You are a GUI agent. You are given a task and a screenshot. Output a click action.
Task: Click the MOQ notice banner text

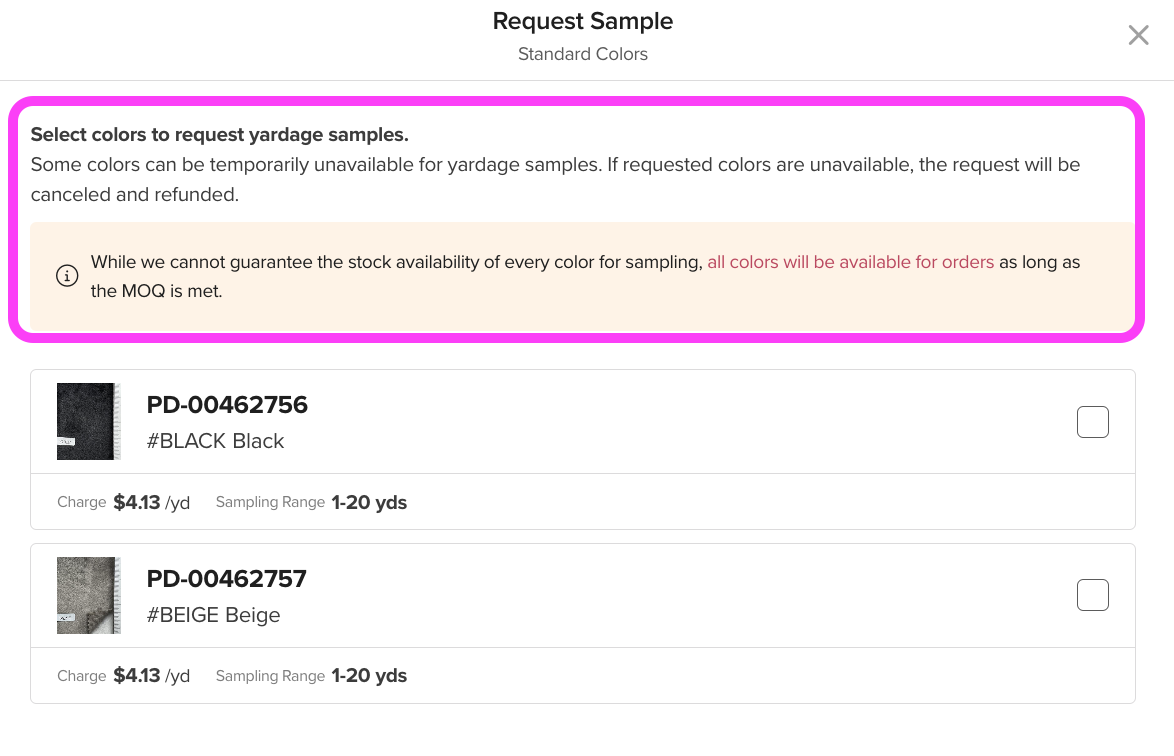(585, 276)
